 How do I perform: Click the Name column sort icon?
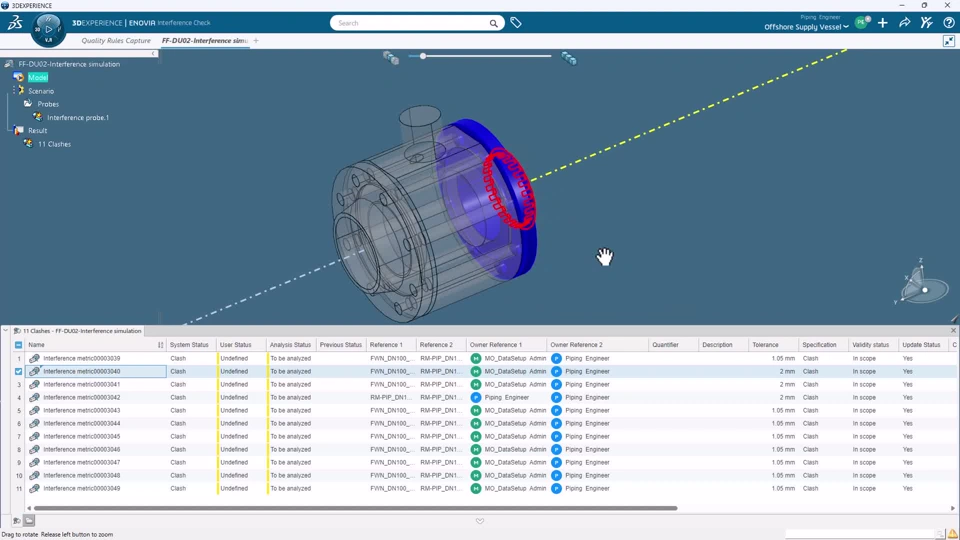click(160, 345)
